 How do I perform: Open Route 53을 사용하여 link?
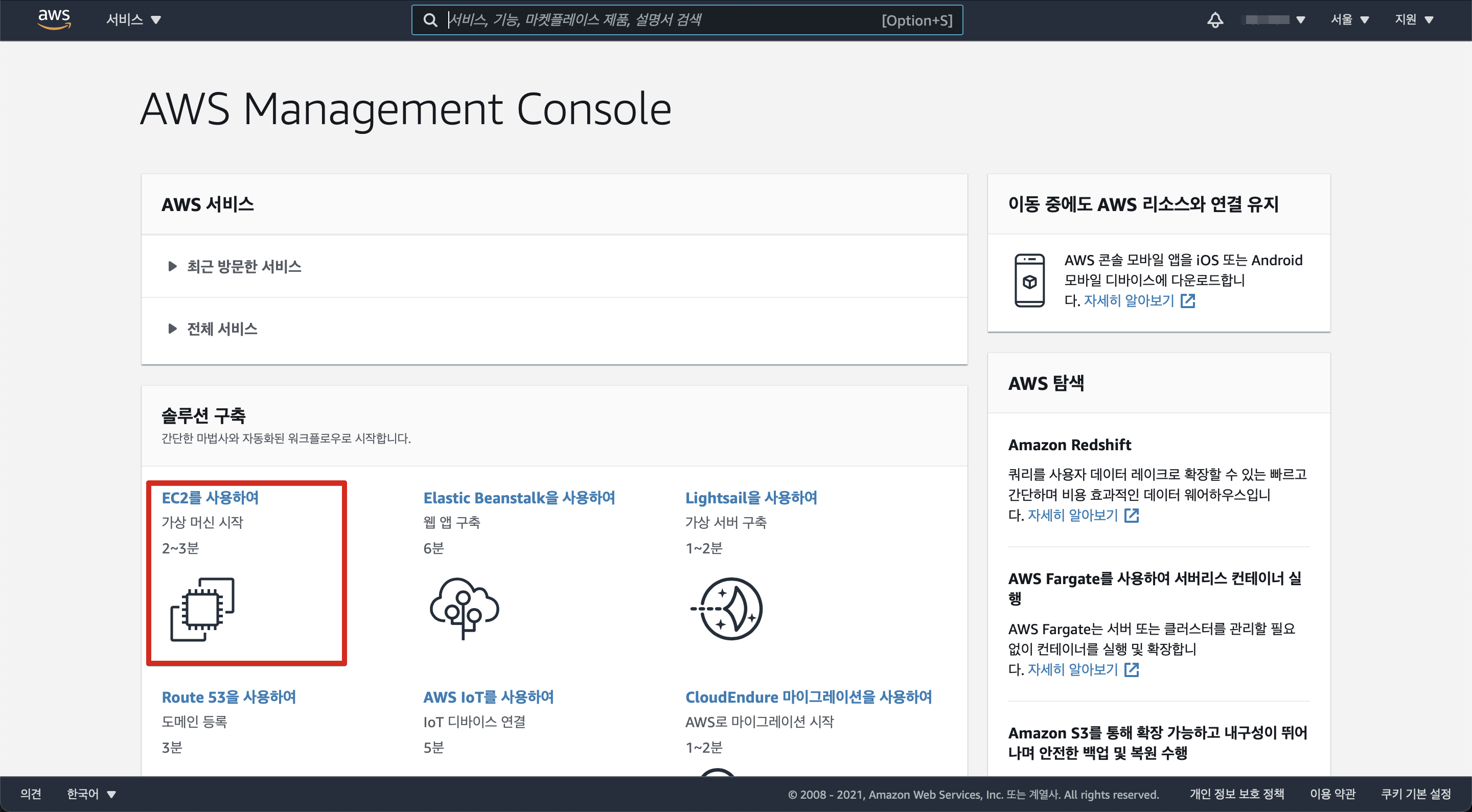(228, 697)
